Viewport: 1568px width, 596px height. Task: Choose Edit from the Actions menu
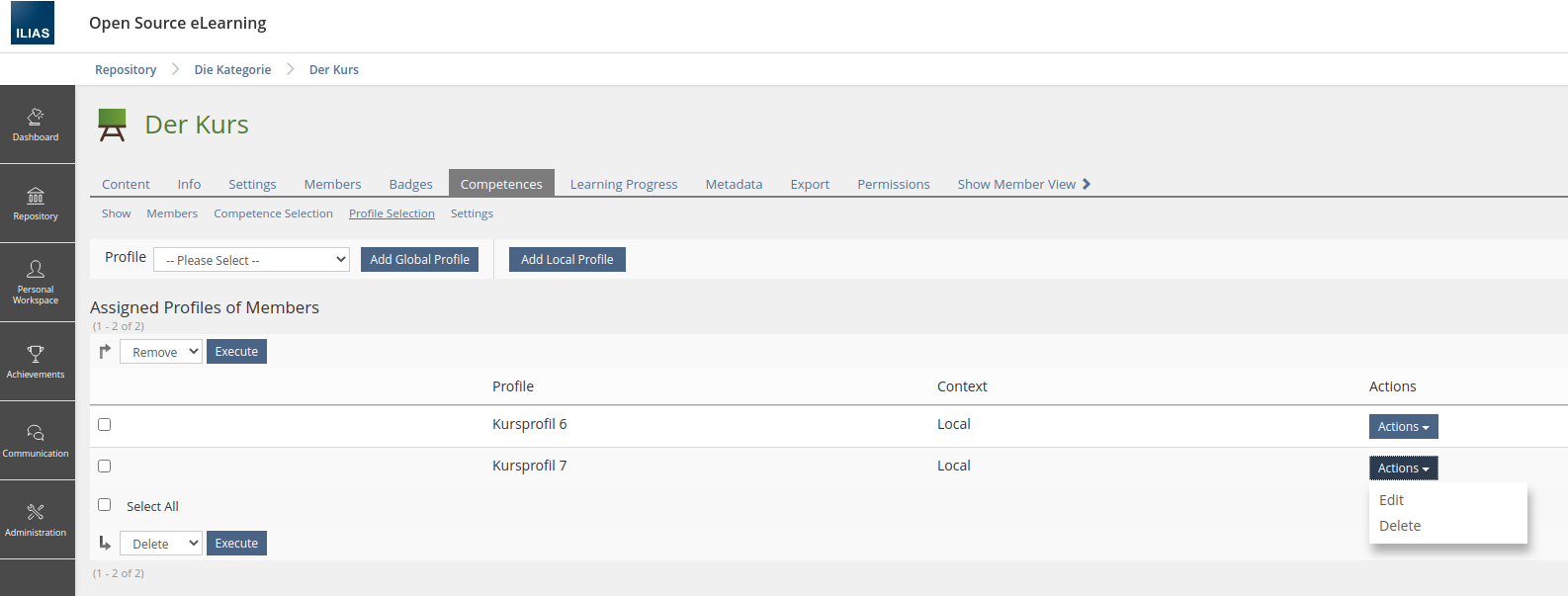point(1391,500)
